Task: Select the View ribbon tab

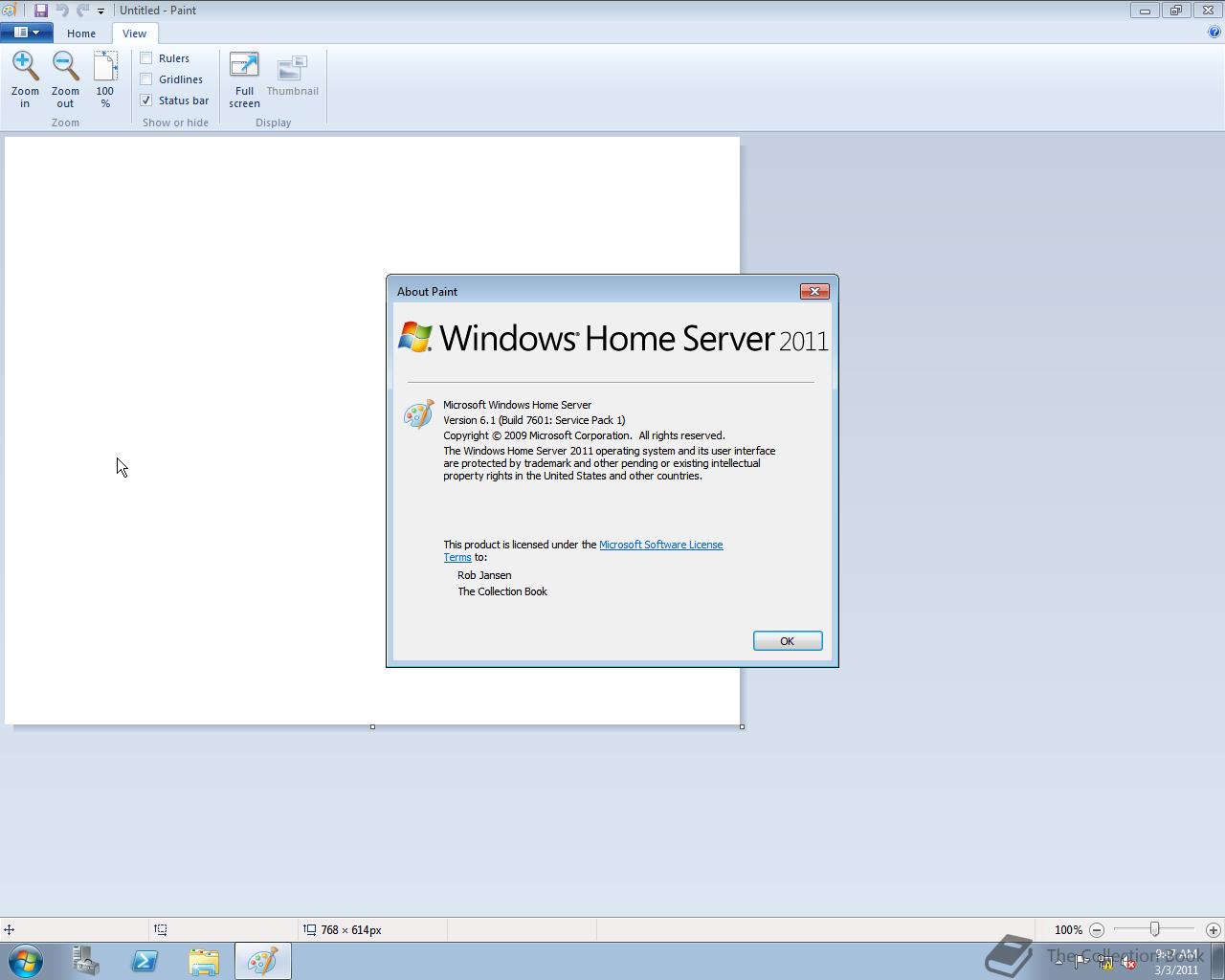Action: (134, 33)
